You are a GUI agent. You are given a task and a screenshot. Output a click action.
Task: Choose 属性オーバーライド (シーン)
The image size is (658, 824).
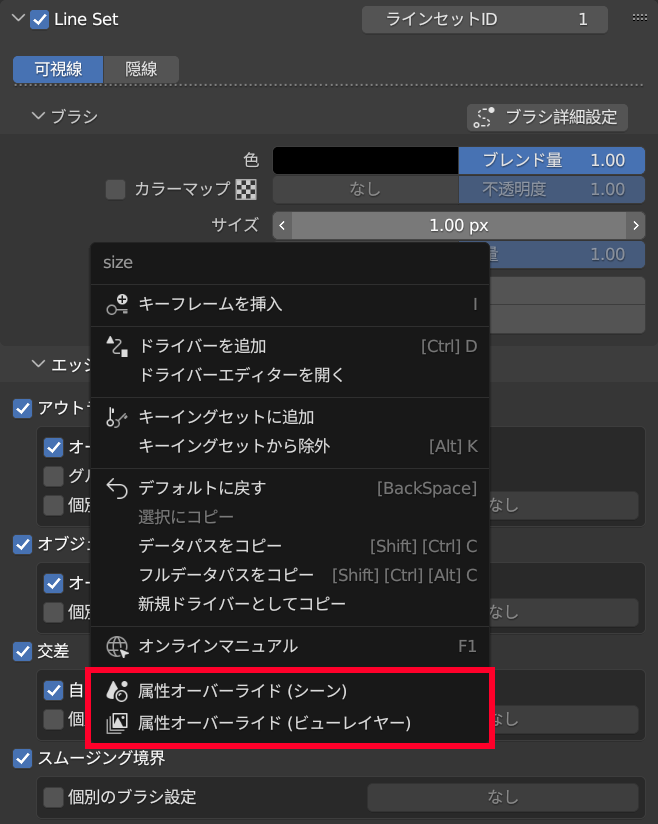coord(290,691)
